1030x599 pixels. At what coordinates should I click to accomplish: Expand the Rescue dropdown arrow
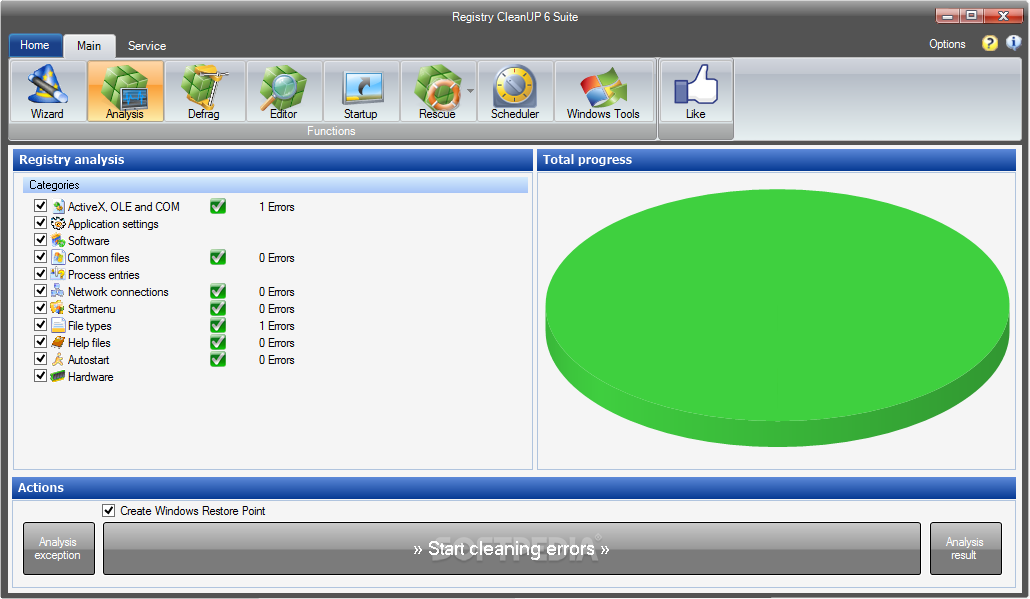(x=470, y=91)
